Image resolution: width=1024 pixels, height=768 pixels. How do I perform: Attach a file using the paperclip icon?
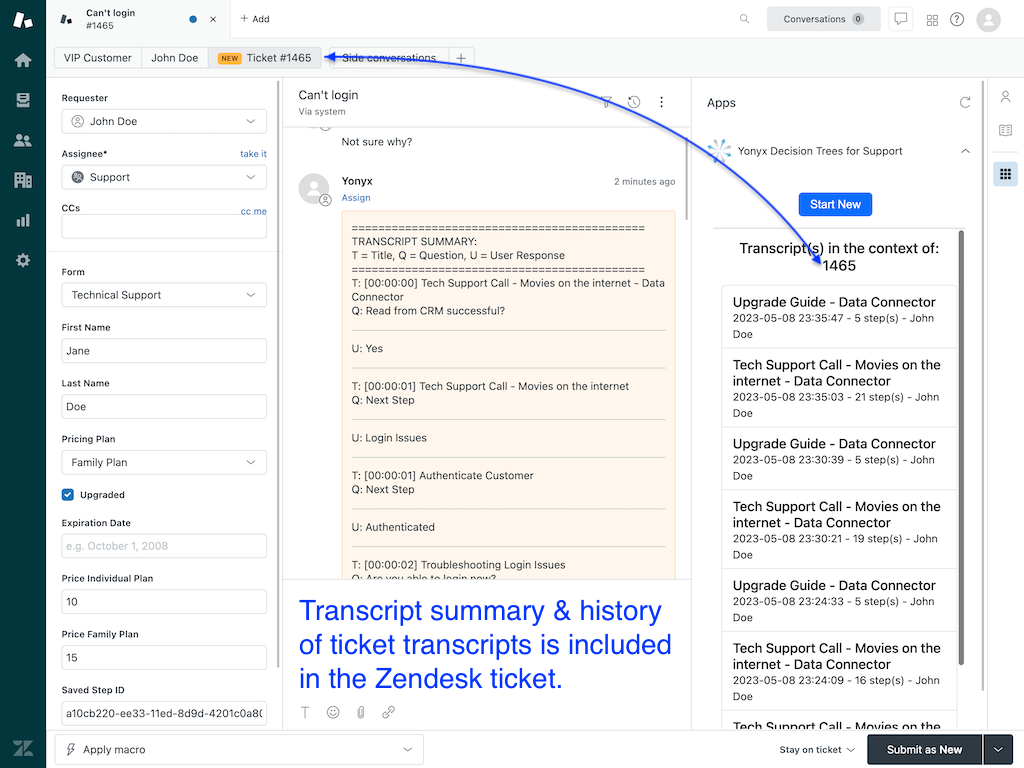coord(361,712)
